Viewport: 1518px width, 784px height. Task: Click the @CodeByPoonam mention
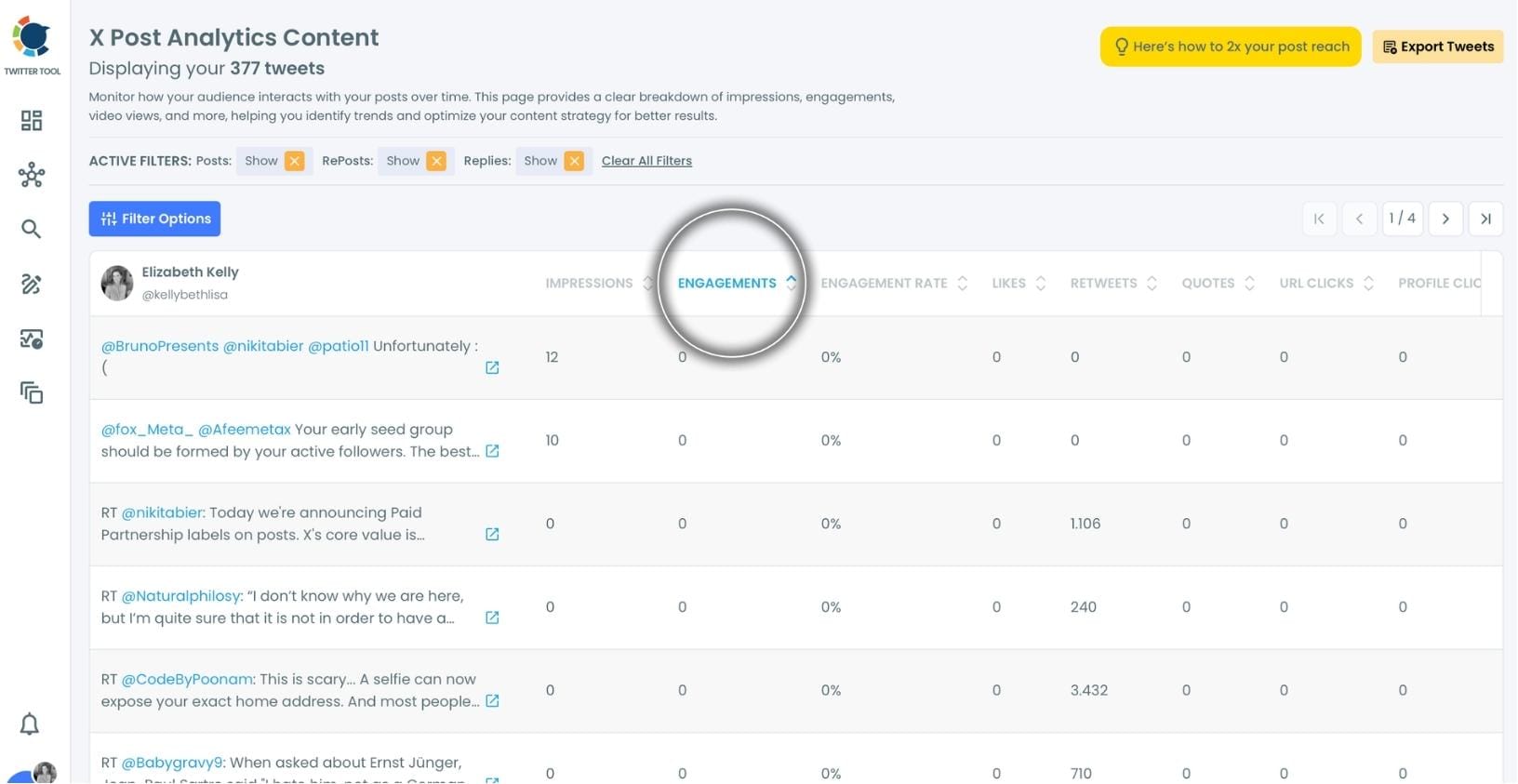[188, 679]
